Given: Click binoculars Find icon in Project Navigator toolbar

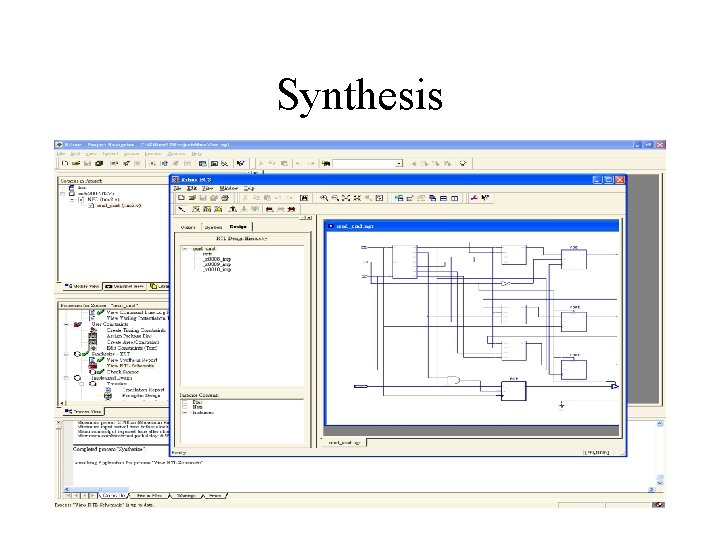Looking at the screenshot, I should [x=326, y=163].
